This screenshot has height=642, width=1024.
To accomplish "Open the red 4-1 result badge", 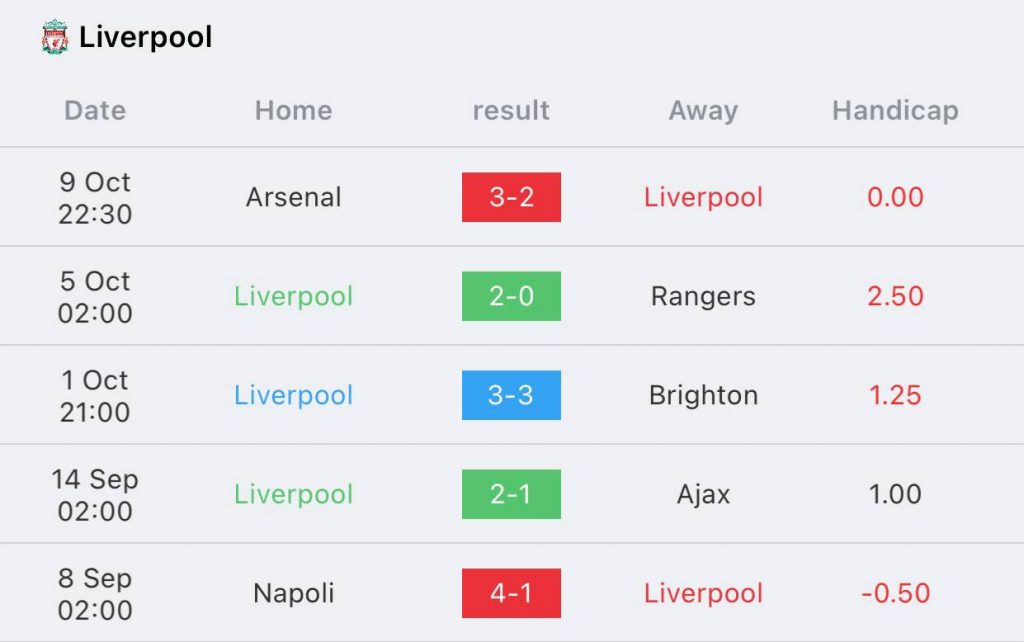I will click(x=511, y=593).
